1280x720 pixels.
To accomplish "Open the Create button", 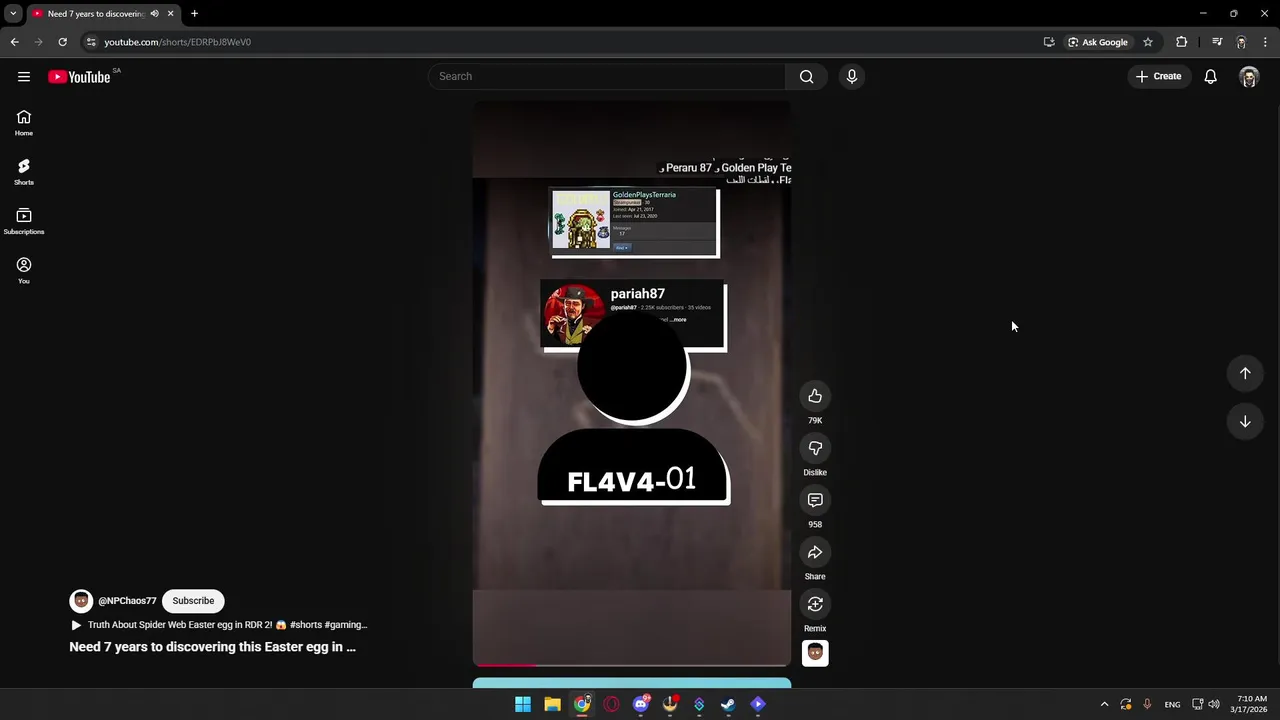I will (1159, 77).
